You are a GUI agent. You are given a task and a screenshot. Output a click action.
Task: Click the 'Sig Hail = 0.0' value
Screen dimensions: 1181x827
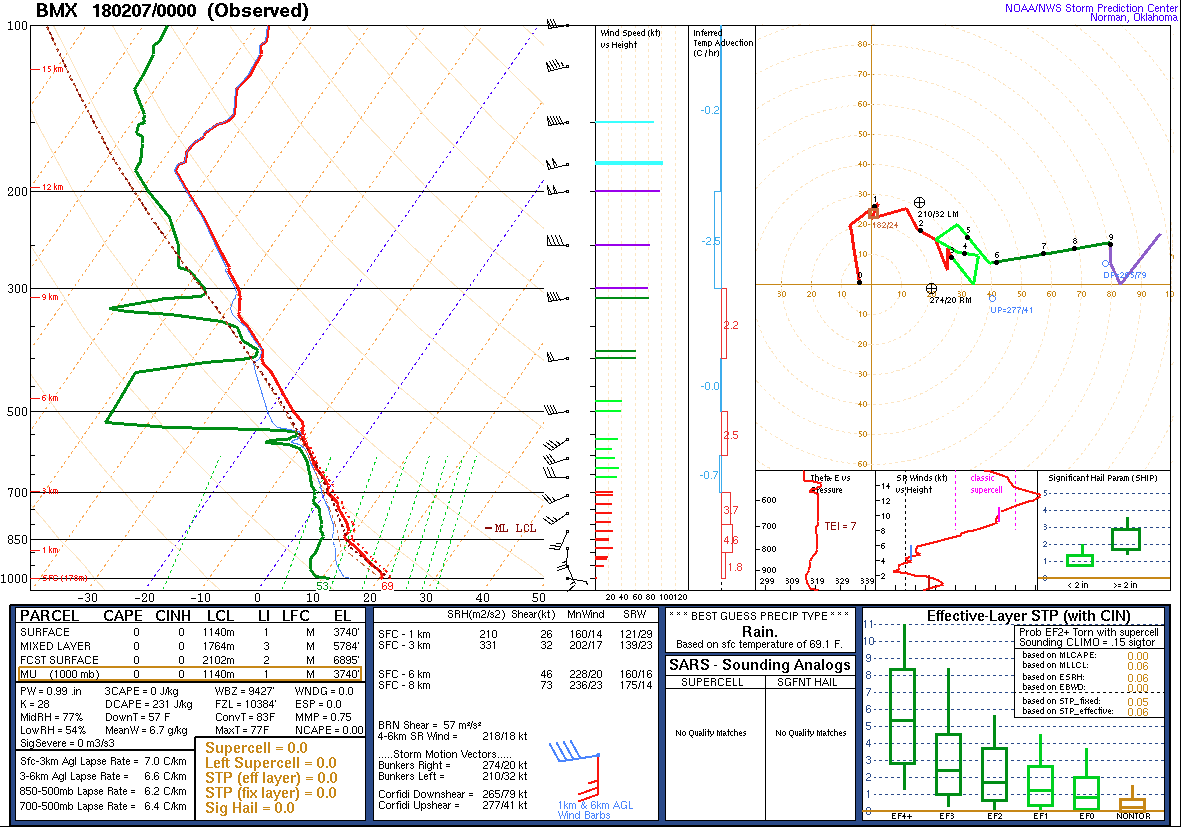click(249, 808)
